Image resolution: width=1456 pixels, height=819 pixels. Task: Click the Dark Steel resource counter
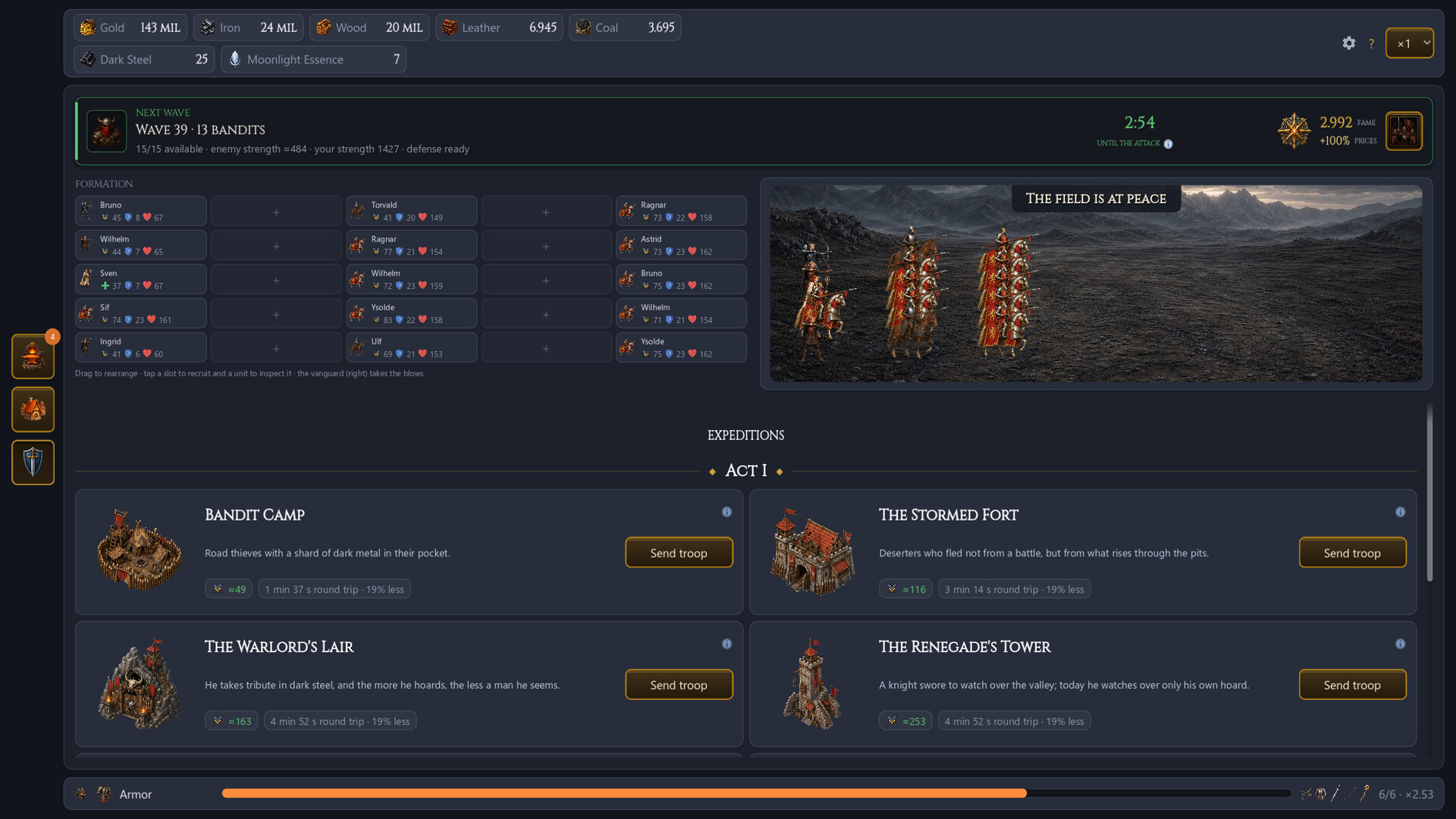pos(144,59)
